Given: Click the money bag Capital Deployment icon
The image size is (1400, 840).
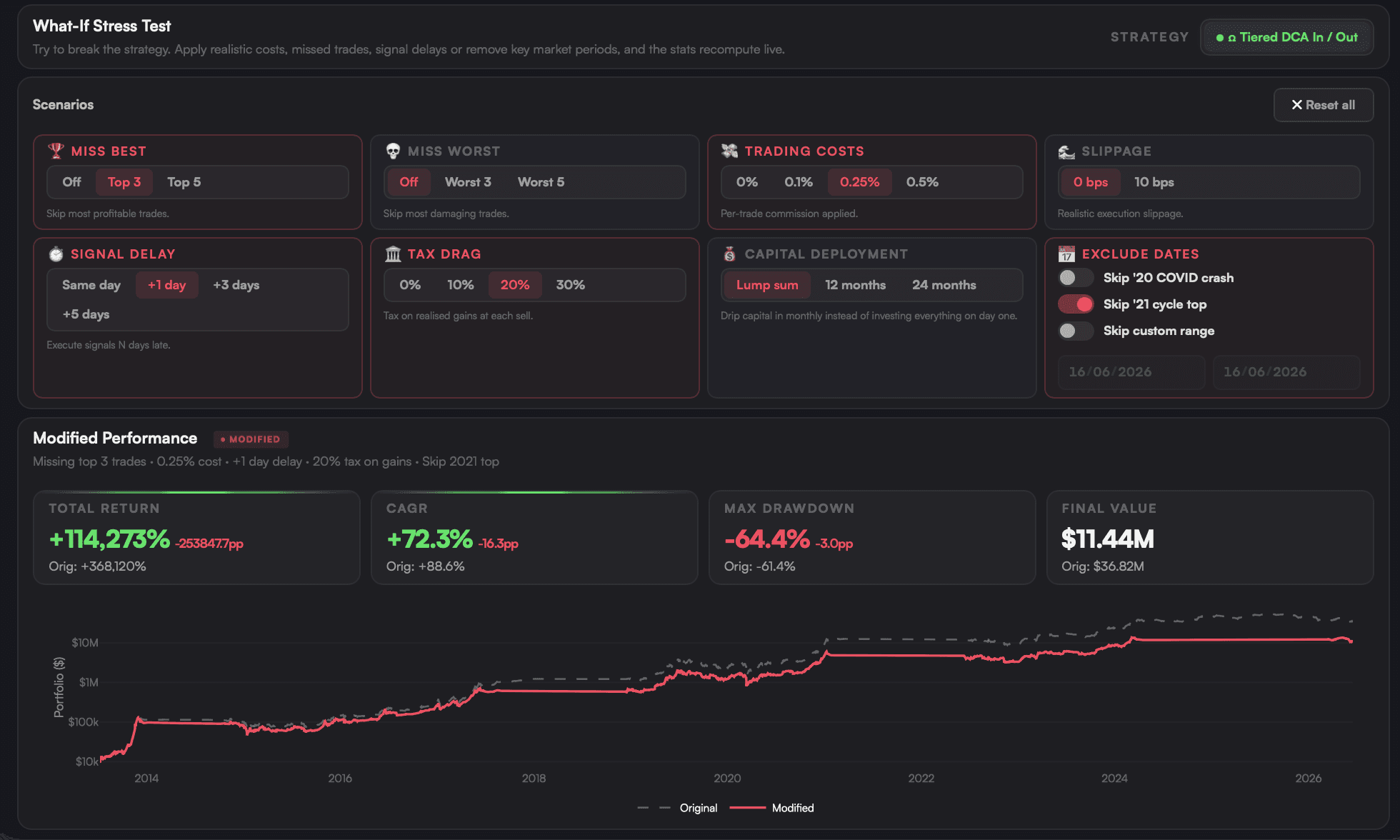Looking at the screenshot, I should (729, 254).
